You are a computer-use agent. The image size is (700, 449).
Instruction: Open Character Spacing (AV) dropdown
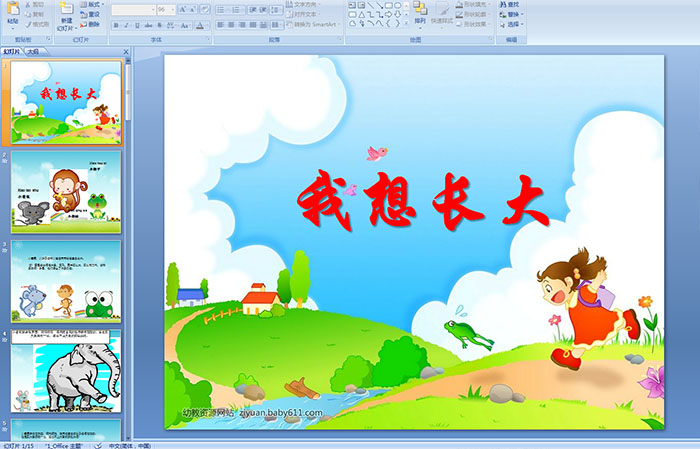tap(172, 25)
